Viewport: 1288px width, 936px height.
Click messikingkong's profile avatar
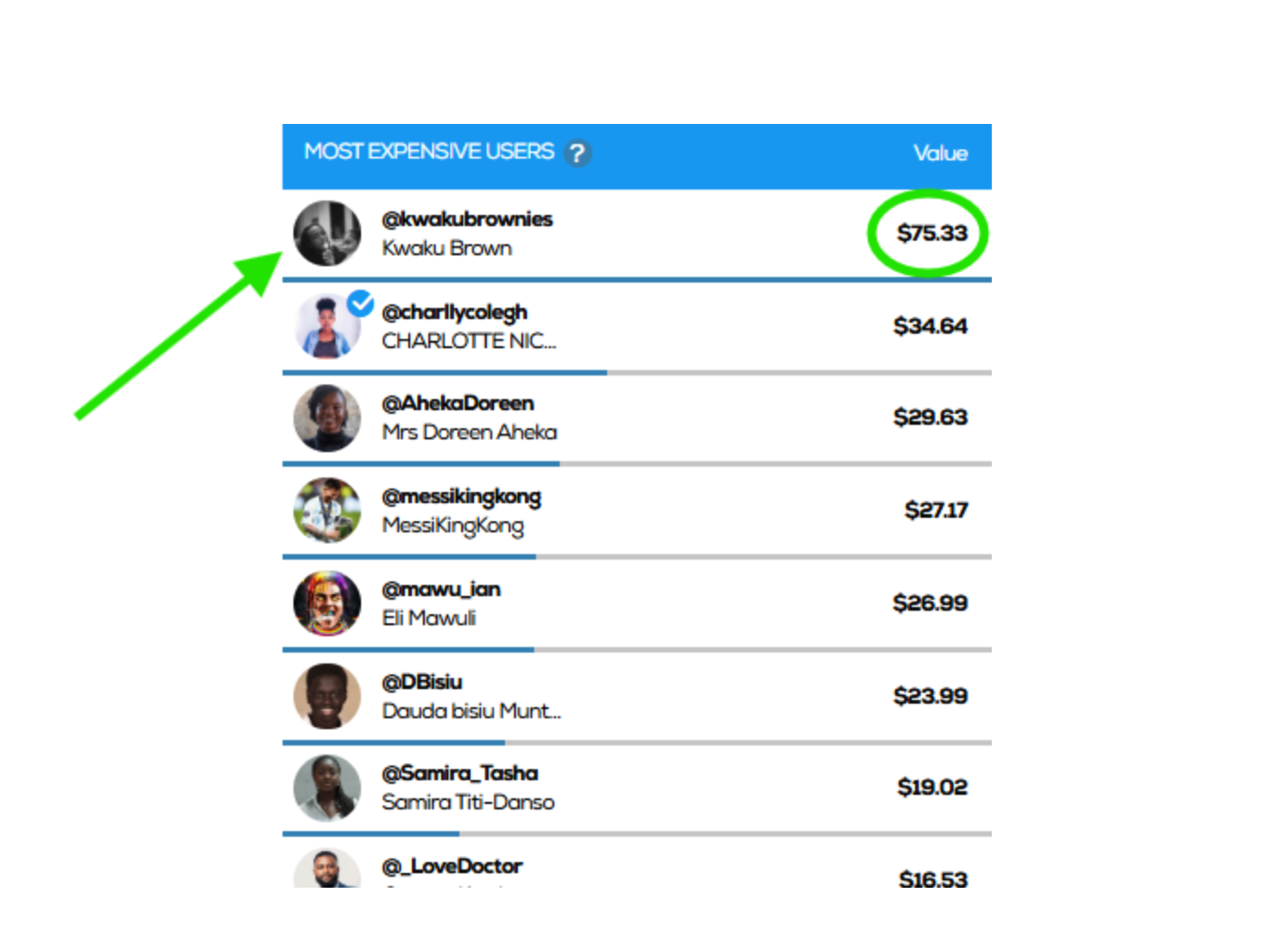click(327, 510)
